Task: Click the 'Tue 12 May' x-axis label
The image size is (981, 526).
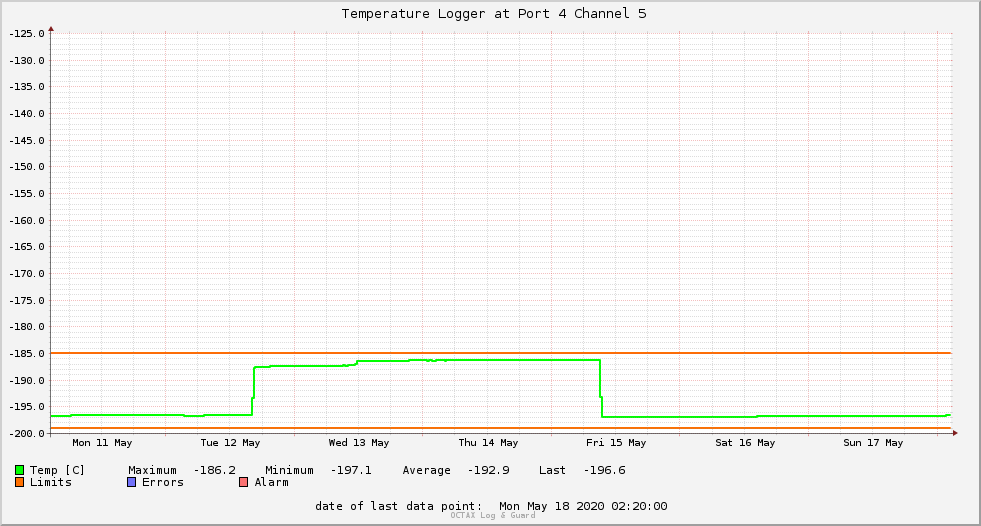Action: click(230, 443)
